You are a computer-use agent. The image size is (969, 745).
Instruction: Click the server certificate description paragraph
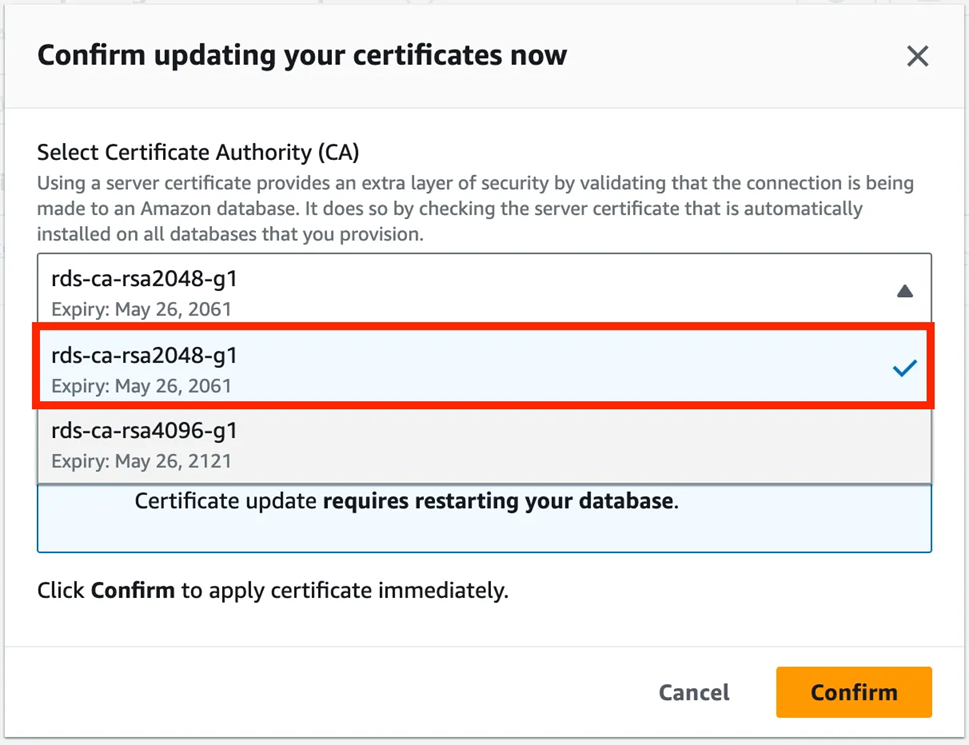[475, 209]
